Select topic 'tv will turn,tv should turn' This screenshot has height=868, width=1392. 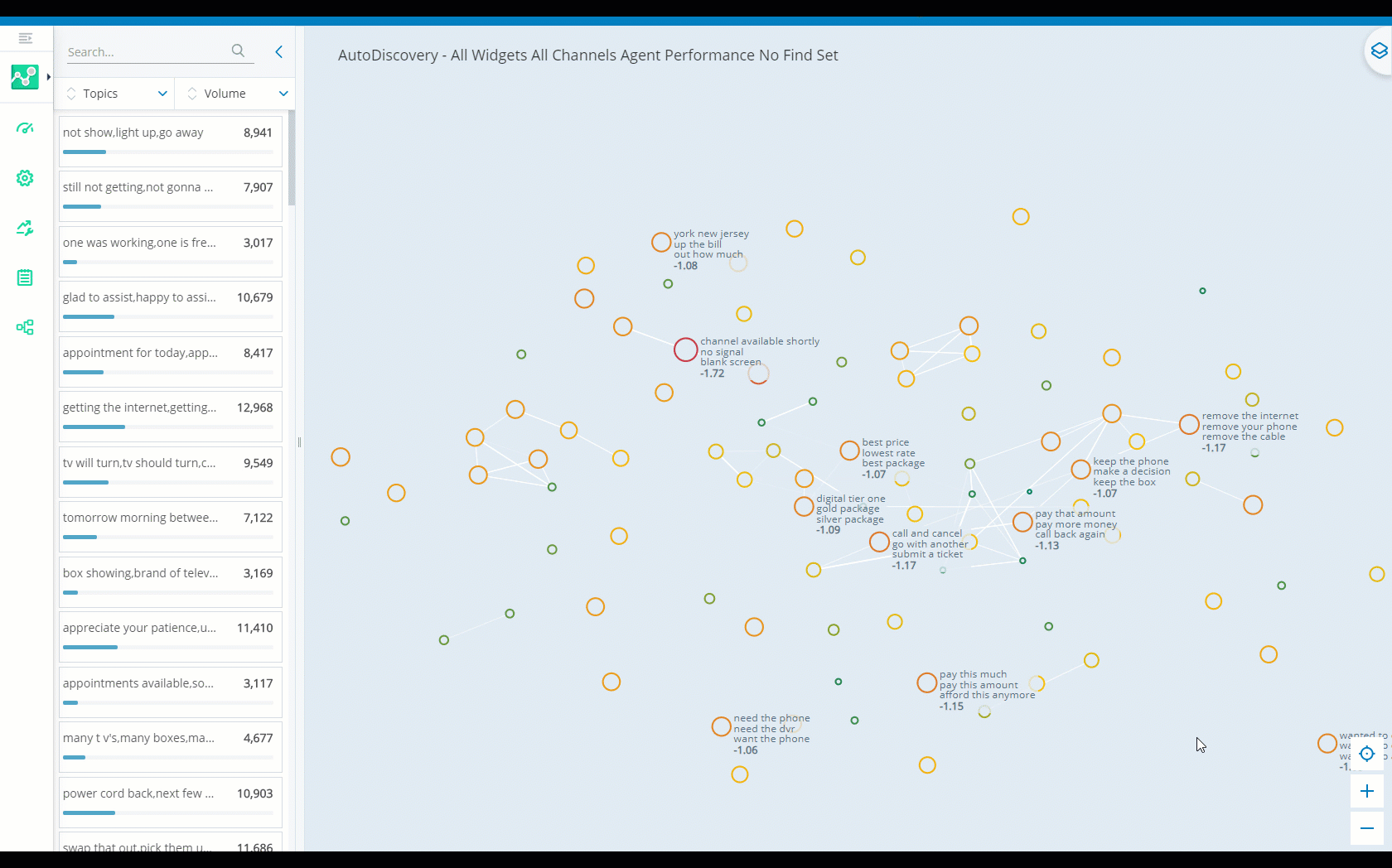tap(171, 472)
